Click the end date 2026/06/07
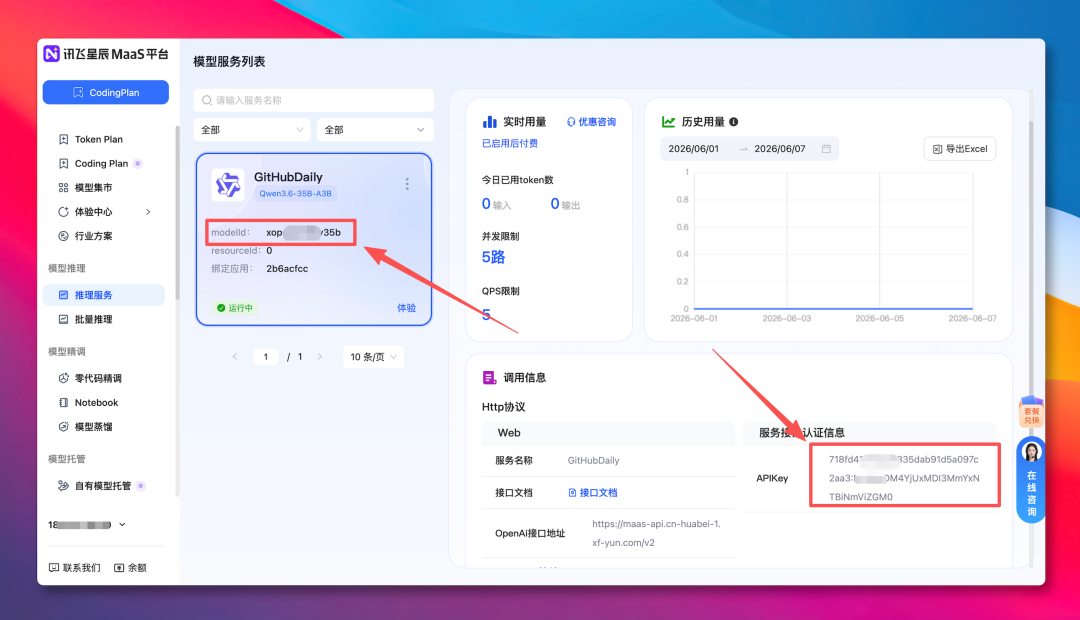The height and width of the screenshot is (620, 1080). click(x=780, y=149)
